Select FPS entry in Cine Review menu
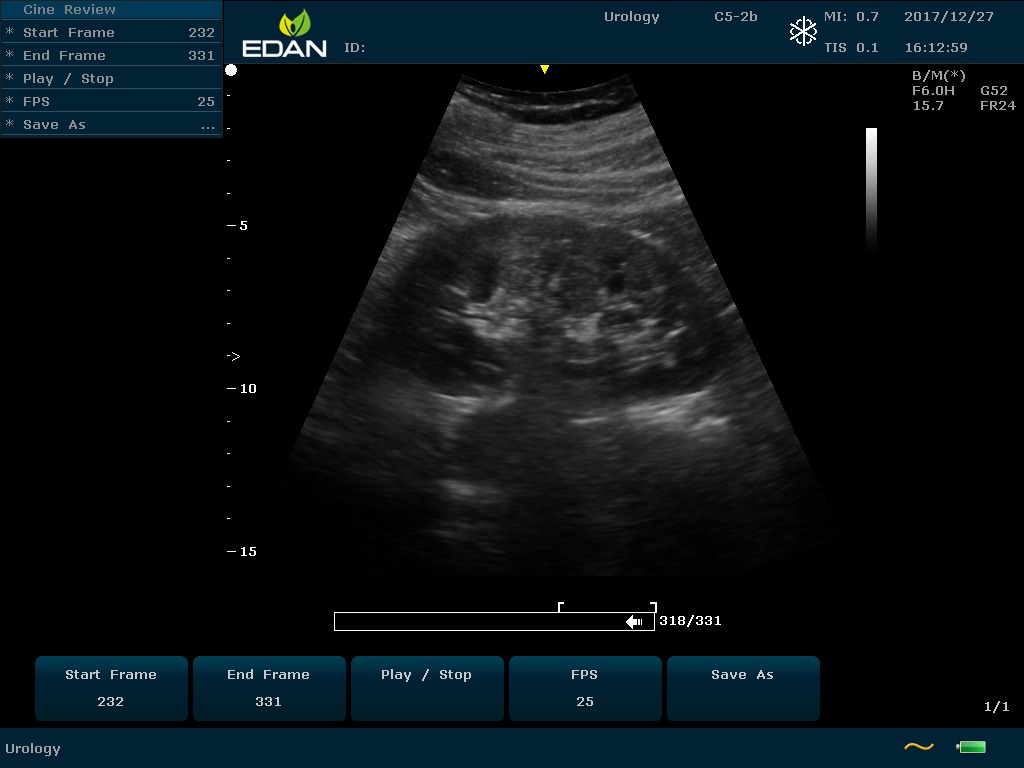 (x=110, y=101)
